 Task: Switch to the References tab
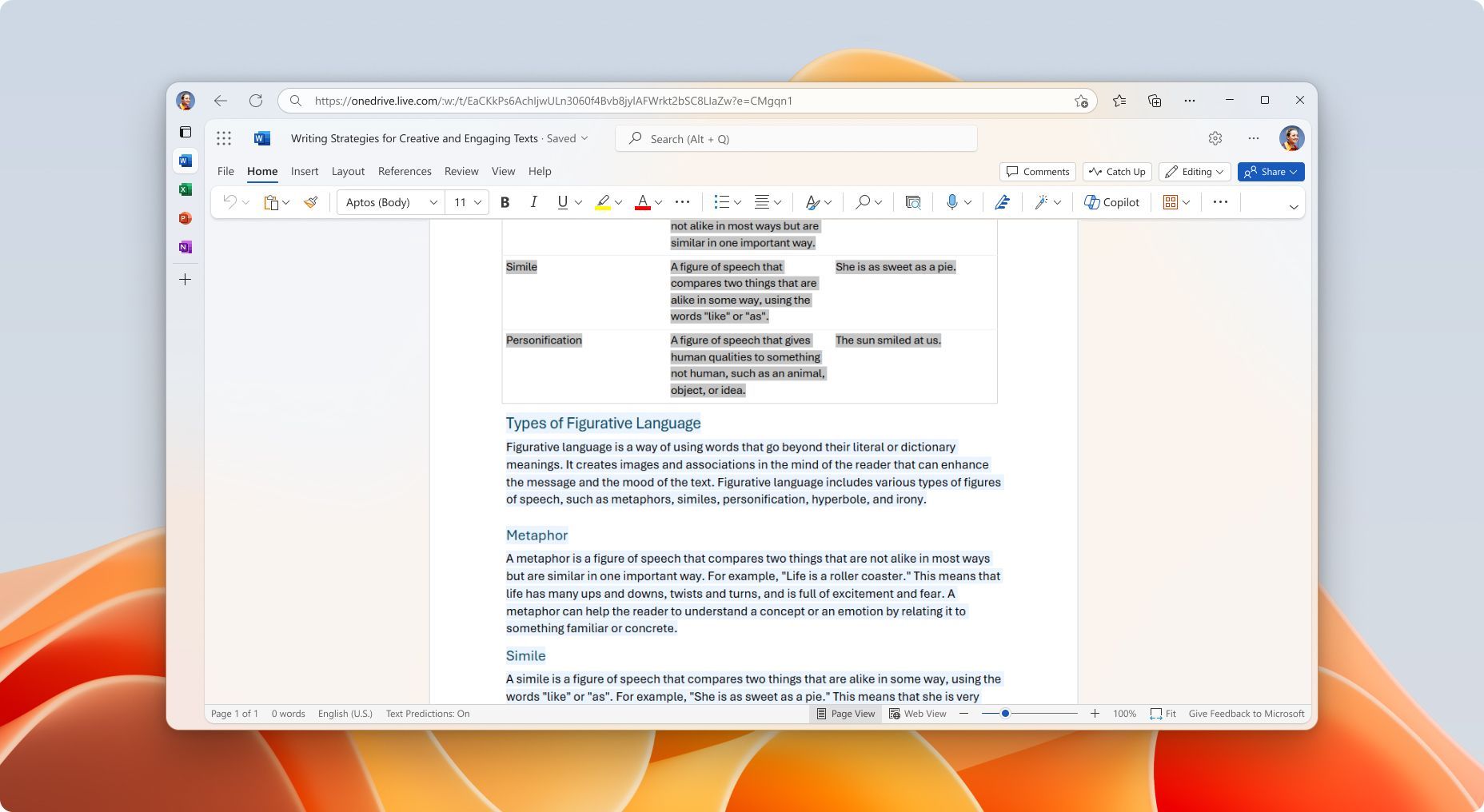point(405,171)
